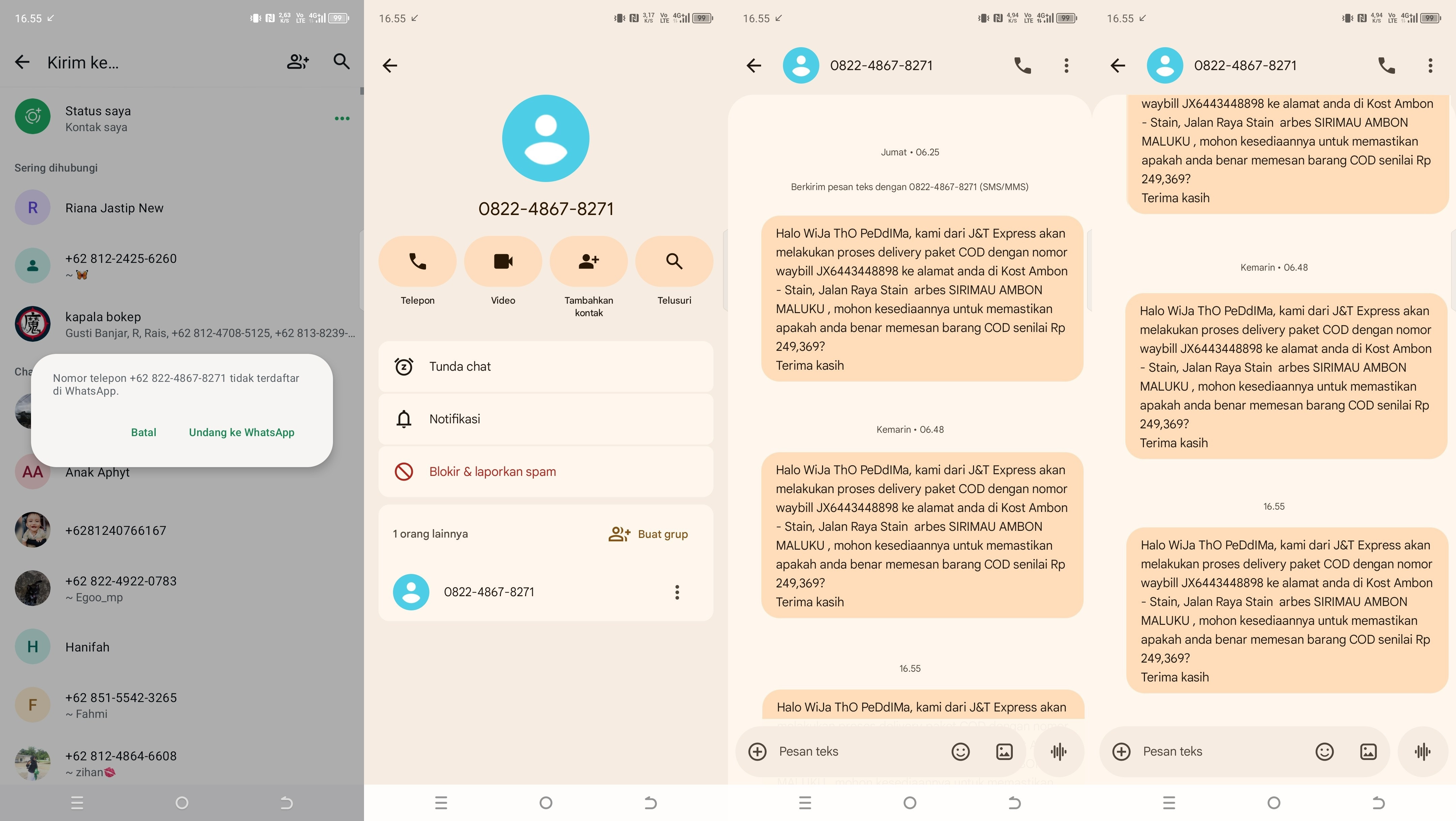1456x821 pixels.
Task: Open overflow menu beside participant 0822-4867-8271
Action: 676,592
